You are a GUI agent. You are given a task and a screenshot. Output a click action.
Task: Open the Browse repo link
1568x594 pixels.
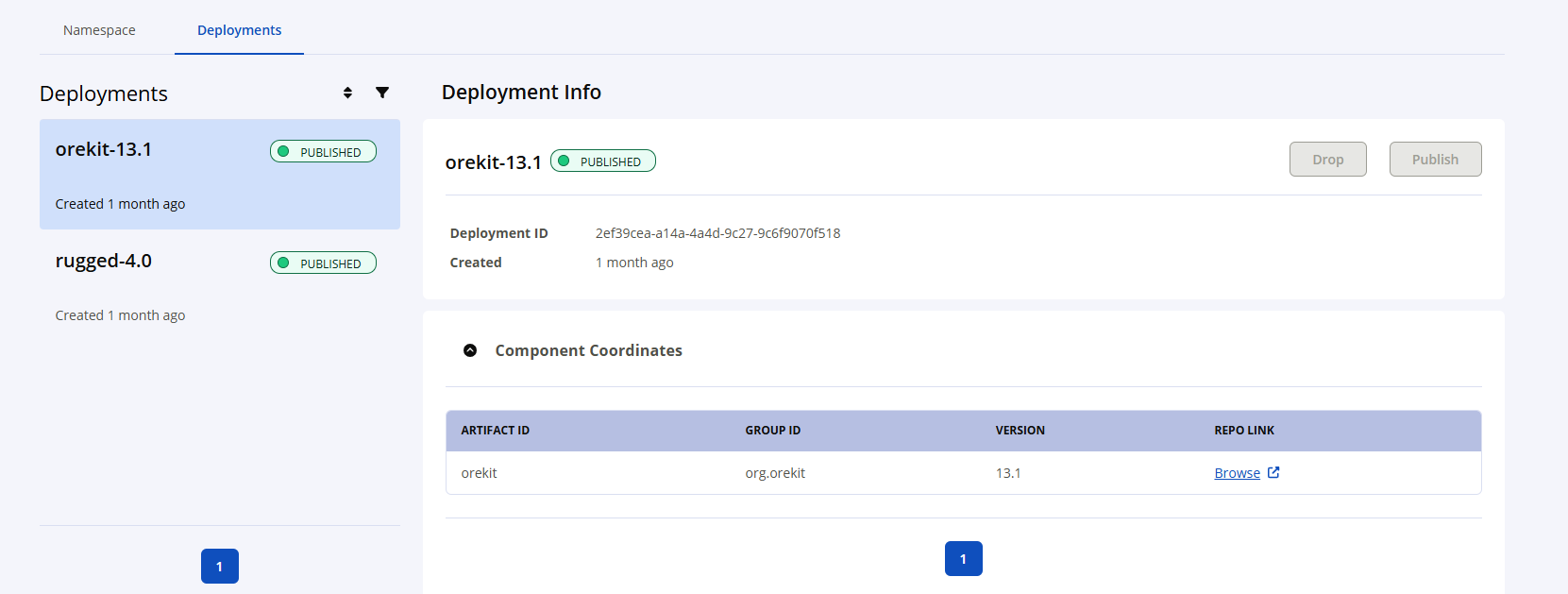(x=1237, y=473)
